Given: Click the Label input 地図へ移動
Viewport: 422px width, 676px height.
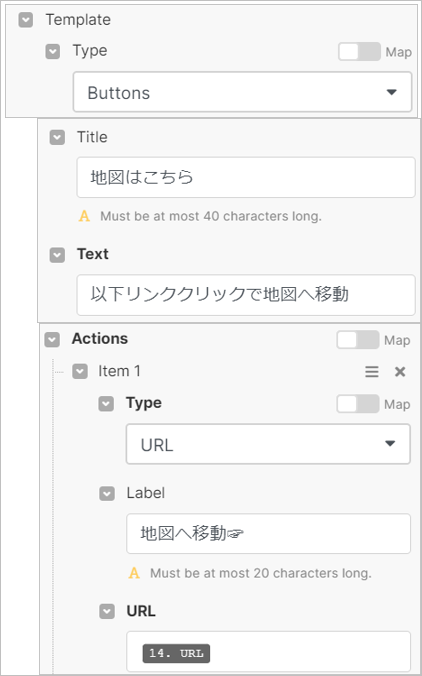Looking at the screenshot, I should (x=268, y=534).
